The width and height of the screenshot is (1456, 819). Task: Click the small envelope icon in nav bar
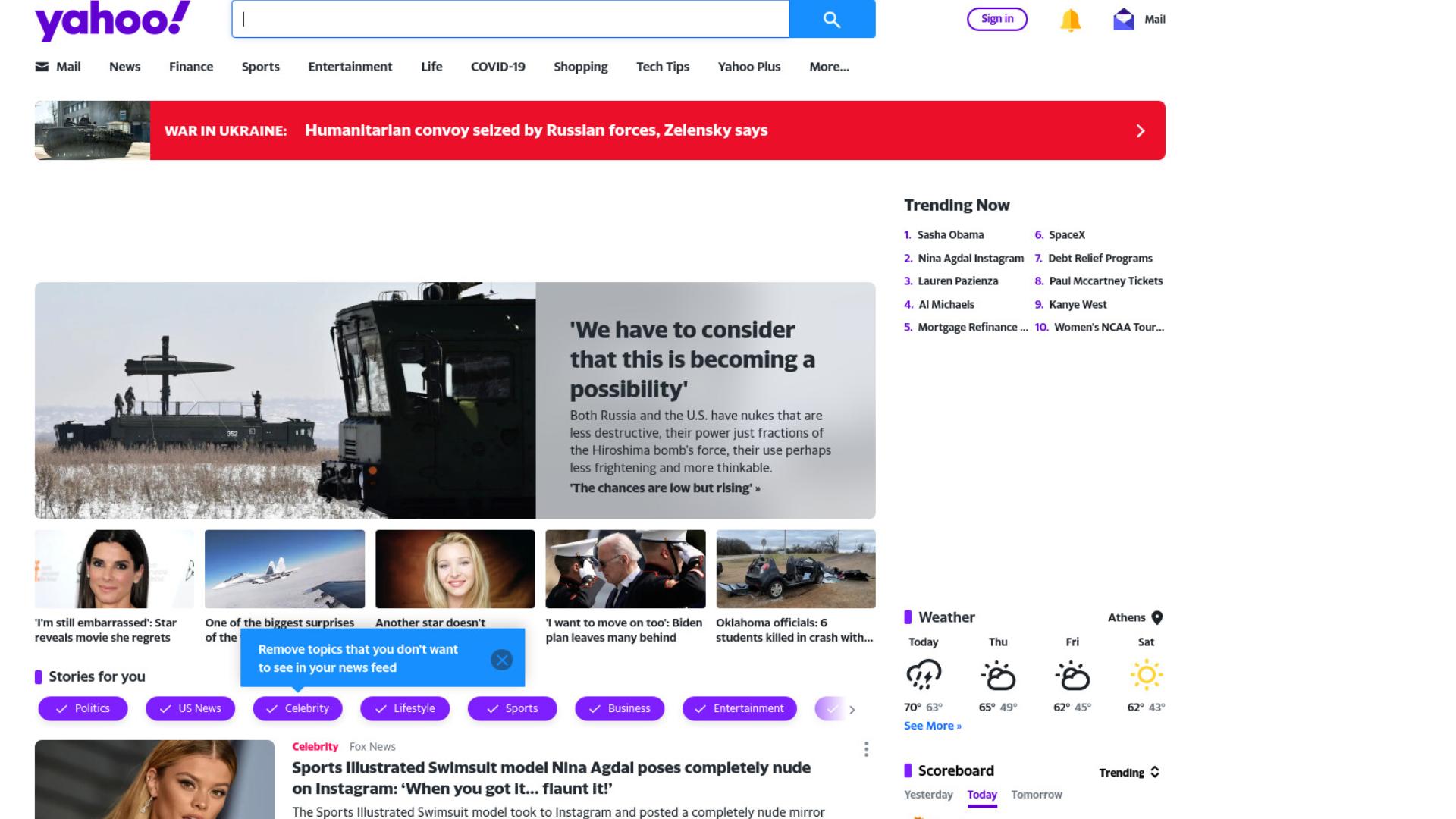pos(42,67)
